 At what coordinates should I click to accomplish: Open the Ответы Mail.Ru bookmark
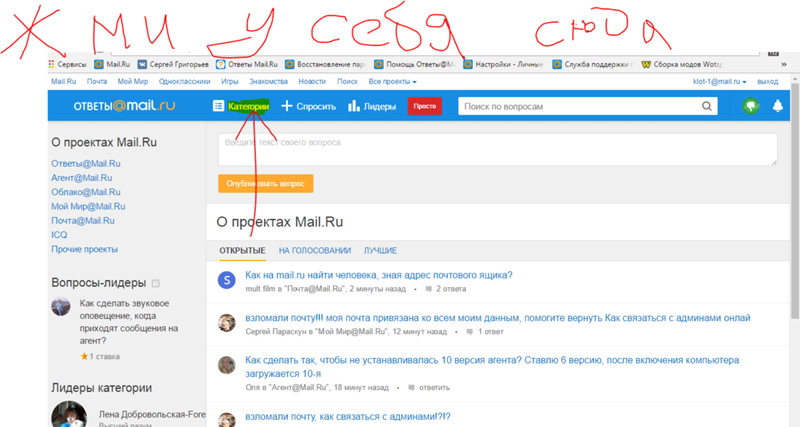pos(247,64)
